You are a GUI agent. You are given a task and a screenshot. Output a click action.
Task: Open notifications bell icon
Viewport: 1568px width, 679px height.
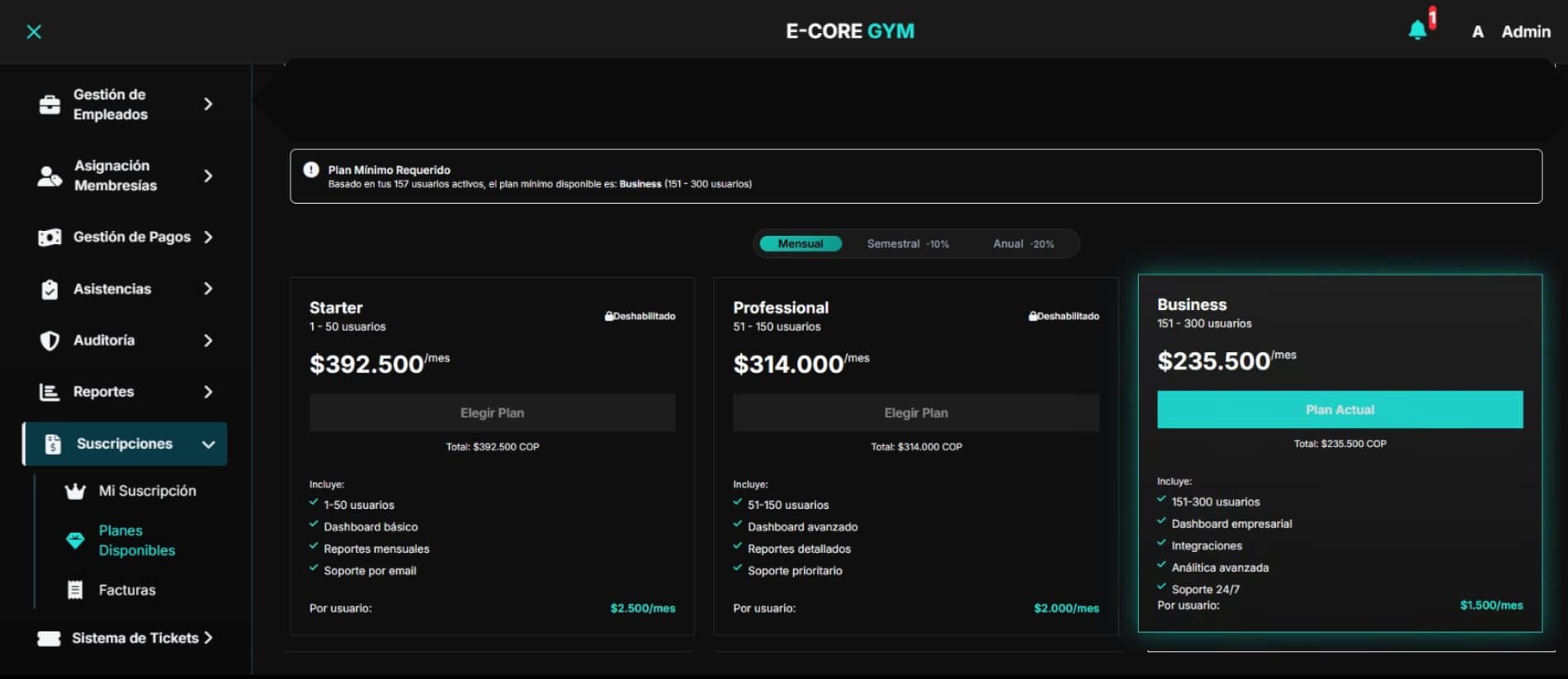click(1417, 31)
